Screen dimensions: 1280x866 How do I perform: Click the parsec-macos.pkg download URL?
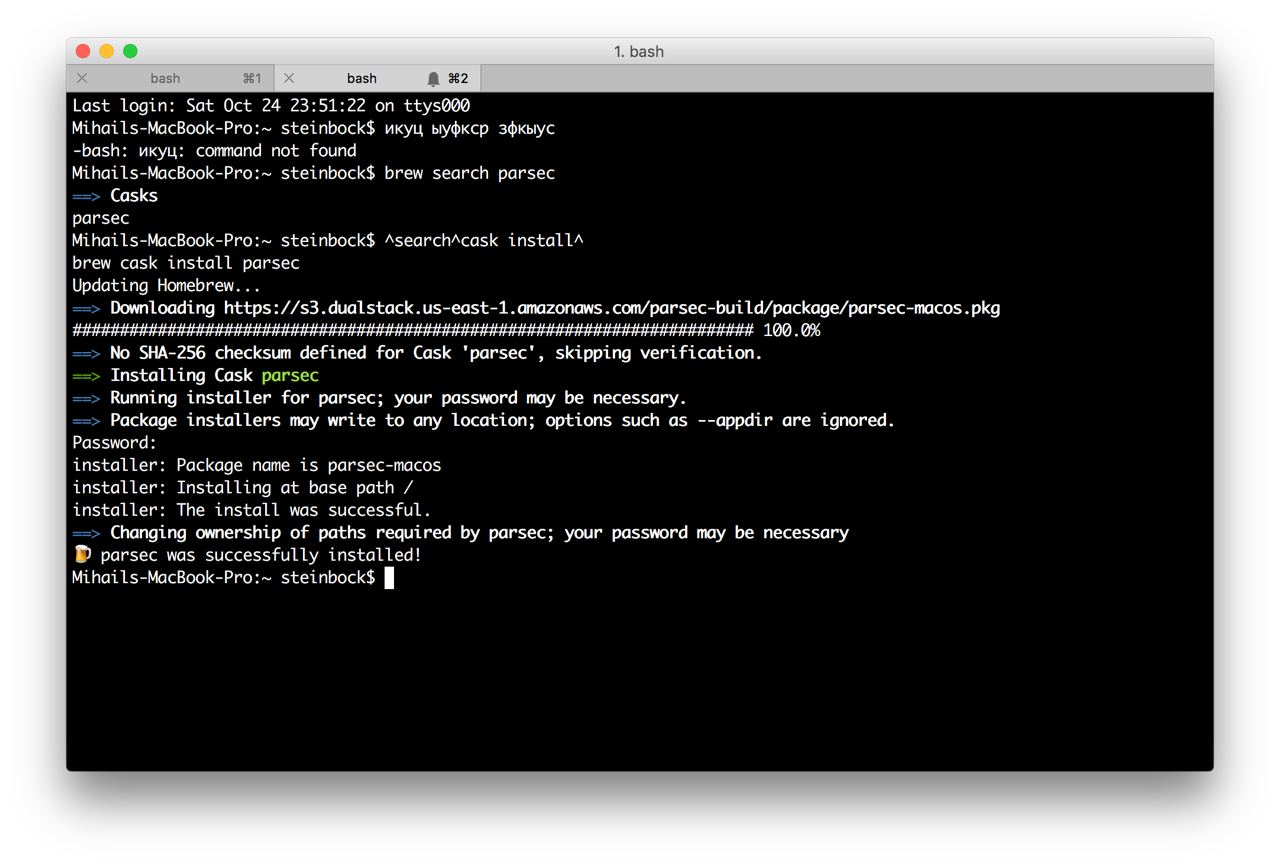coord(612,308)
